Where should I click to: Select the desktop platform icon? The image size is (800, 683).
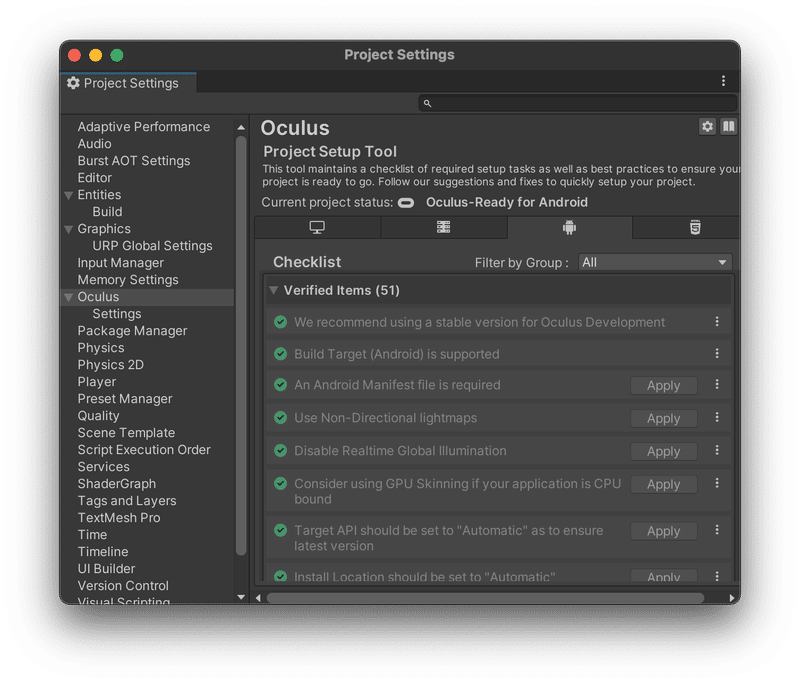[x=320, y=227]
